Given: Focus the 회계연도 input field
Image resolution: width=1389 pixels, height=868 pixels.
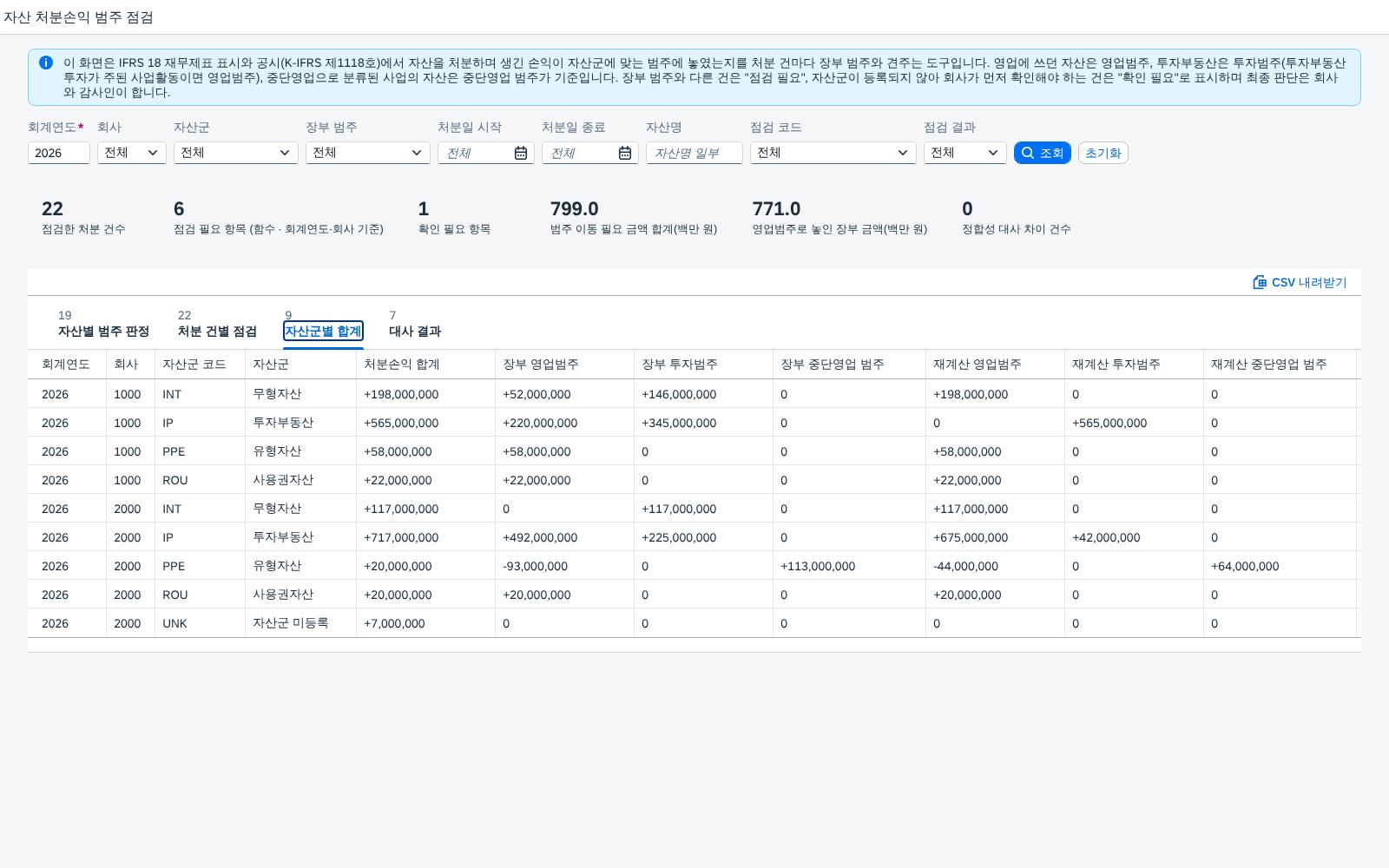Looking at the screenshot, I should click(x=59, y=153).
